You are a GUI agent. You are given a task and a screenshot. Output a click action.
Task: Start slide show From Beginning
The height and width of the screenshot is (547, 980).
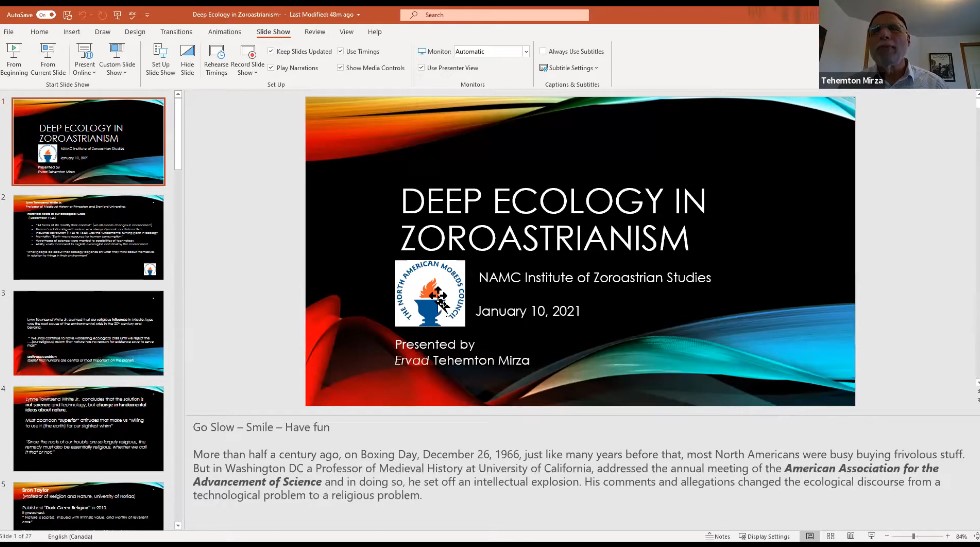click(14, 59)
